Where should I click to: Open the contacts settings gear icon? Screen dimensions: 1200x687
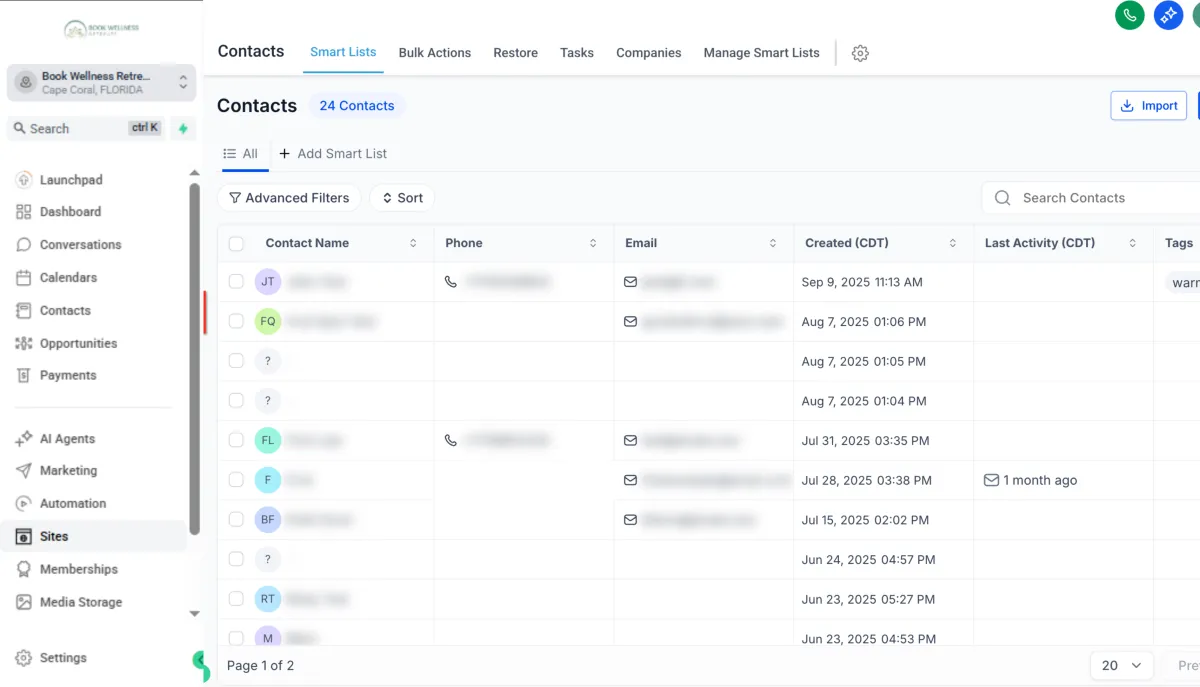[x=860, y=53]
